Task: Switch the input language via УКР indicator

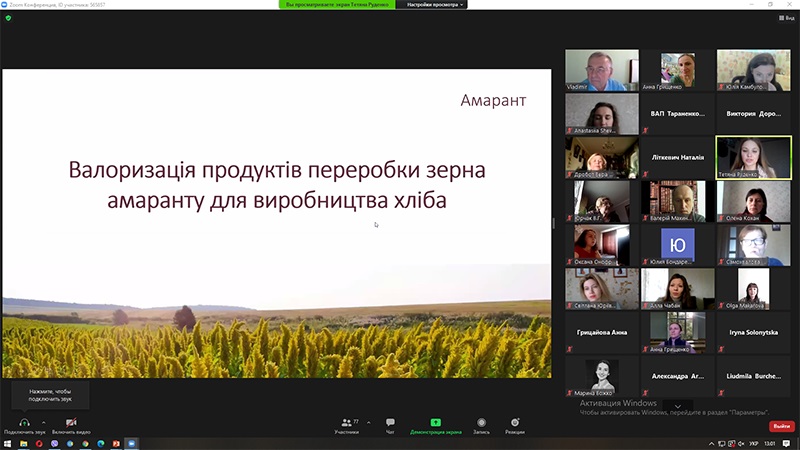Action: click(x=754, y=444)
